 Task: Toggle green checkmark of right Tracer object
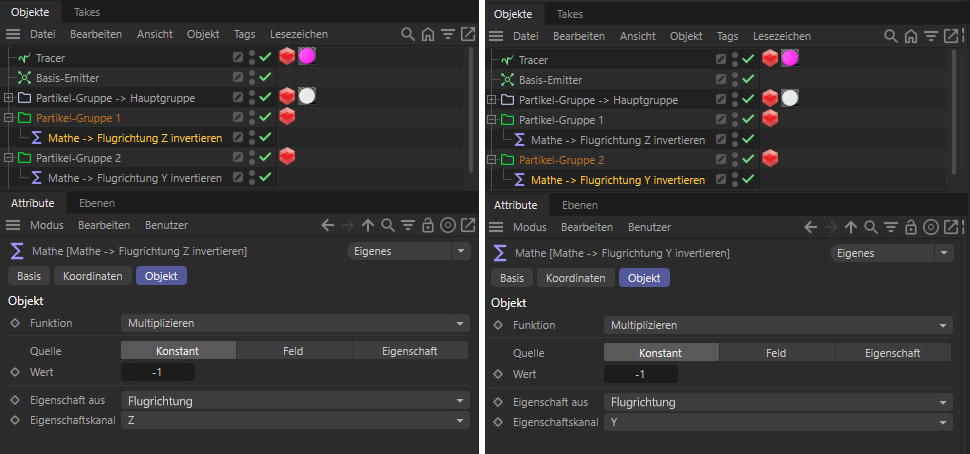749,59
